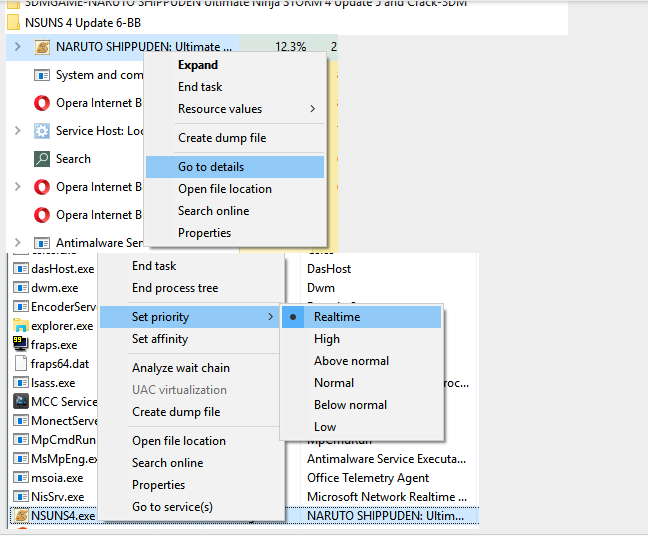Choose Open file location in details menu
This screenshot has height=536, width=648.
pos(190,441)
